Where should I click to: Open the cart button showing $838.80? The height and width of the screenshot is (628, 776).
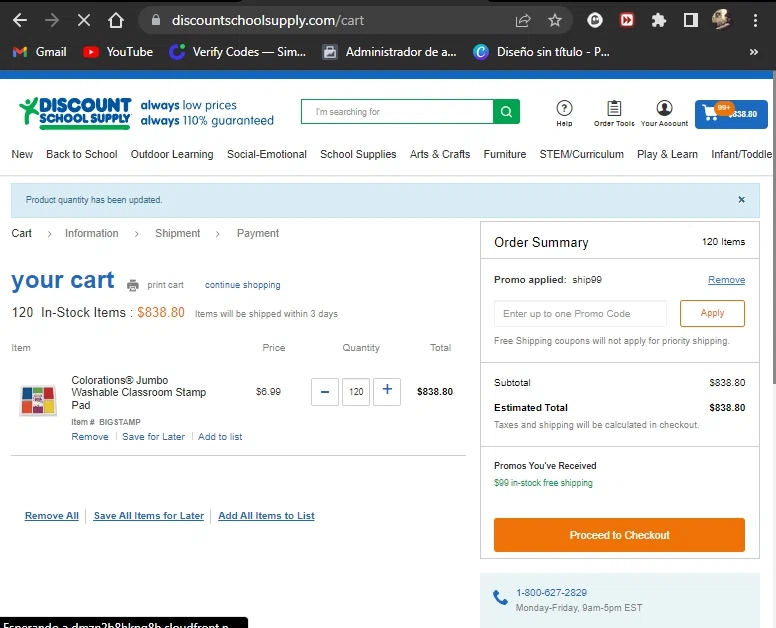click(731, 114)
